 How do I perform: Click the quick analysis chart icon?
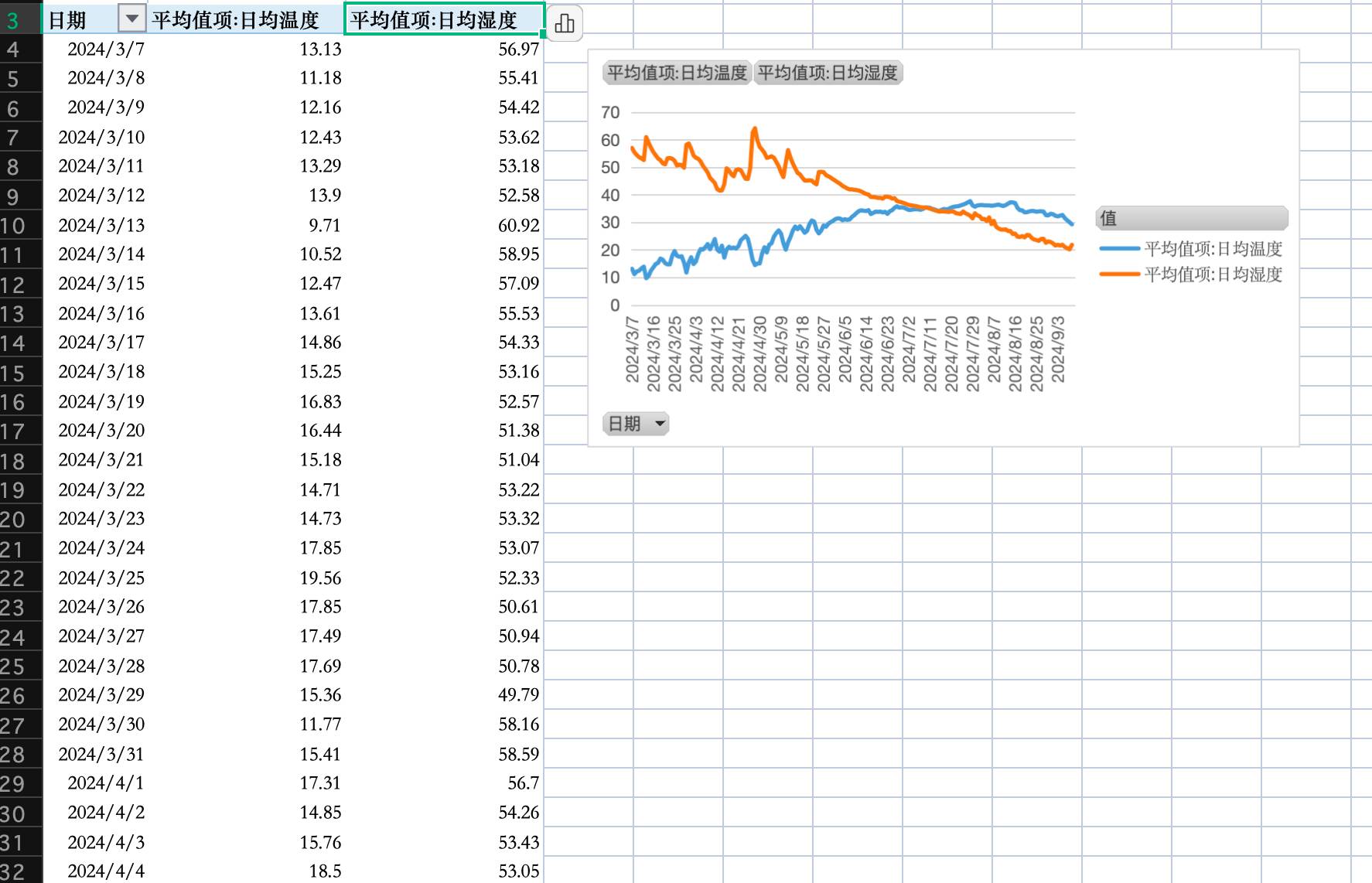tap(565, 23)
